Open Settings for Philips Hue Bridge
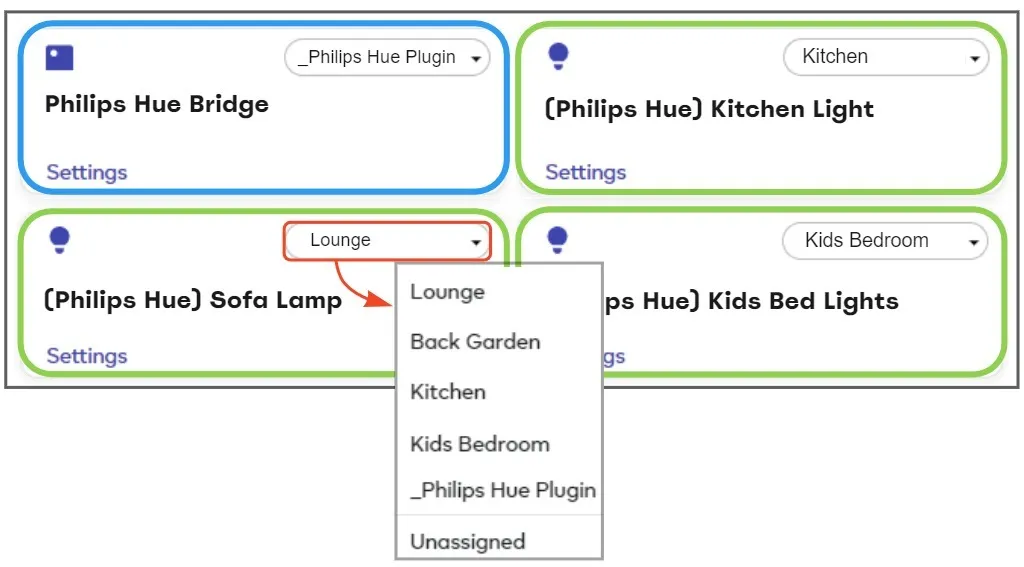Screen dimensions: 1024x567 click(x=87, y=172)
